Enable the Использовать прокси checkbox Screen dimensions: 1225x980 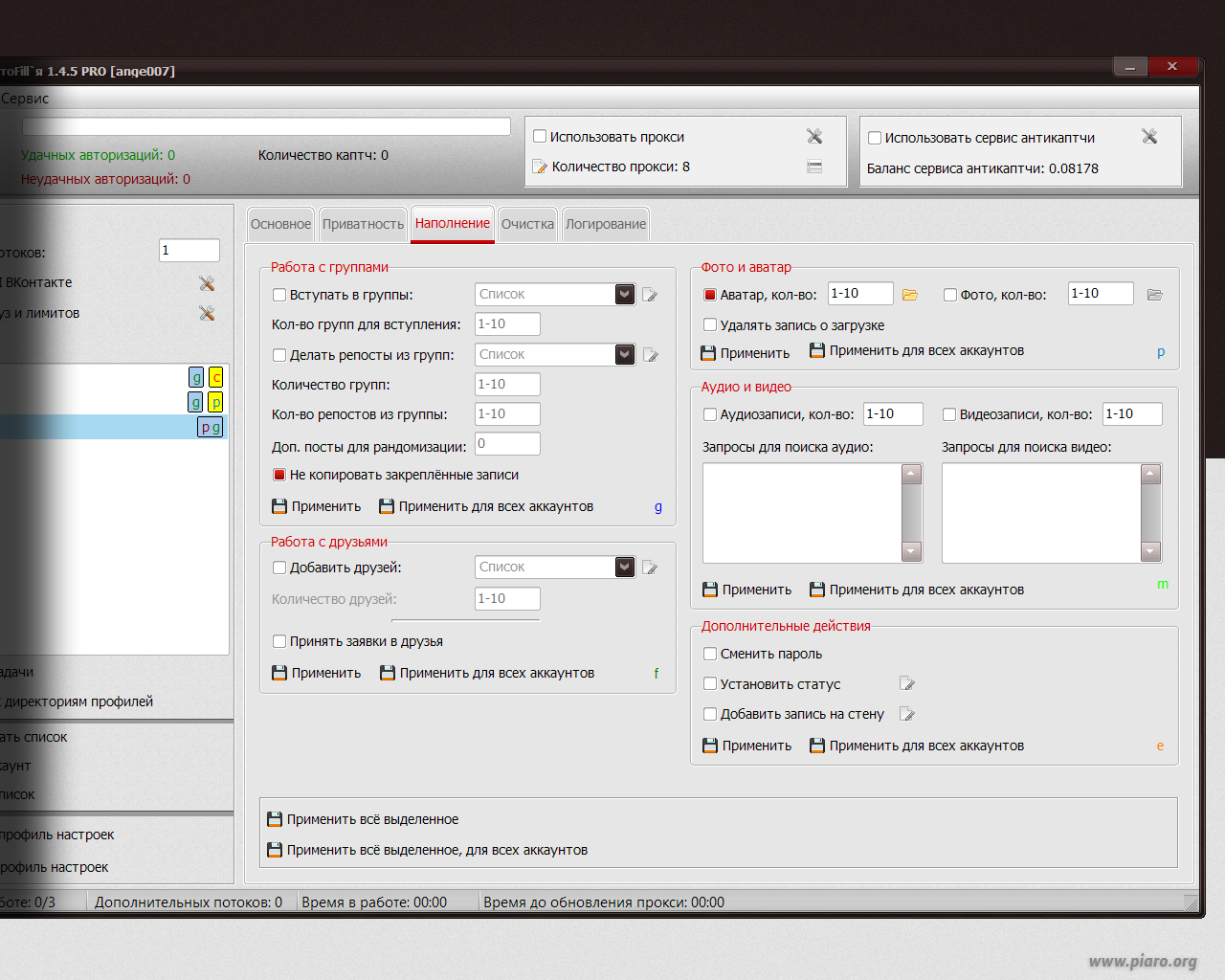pyautogui.click(x=540, y=137)
